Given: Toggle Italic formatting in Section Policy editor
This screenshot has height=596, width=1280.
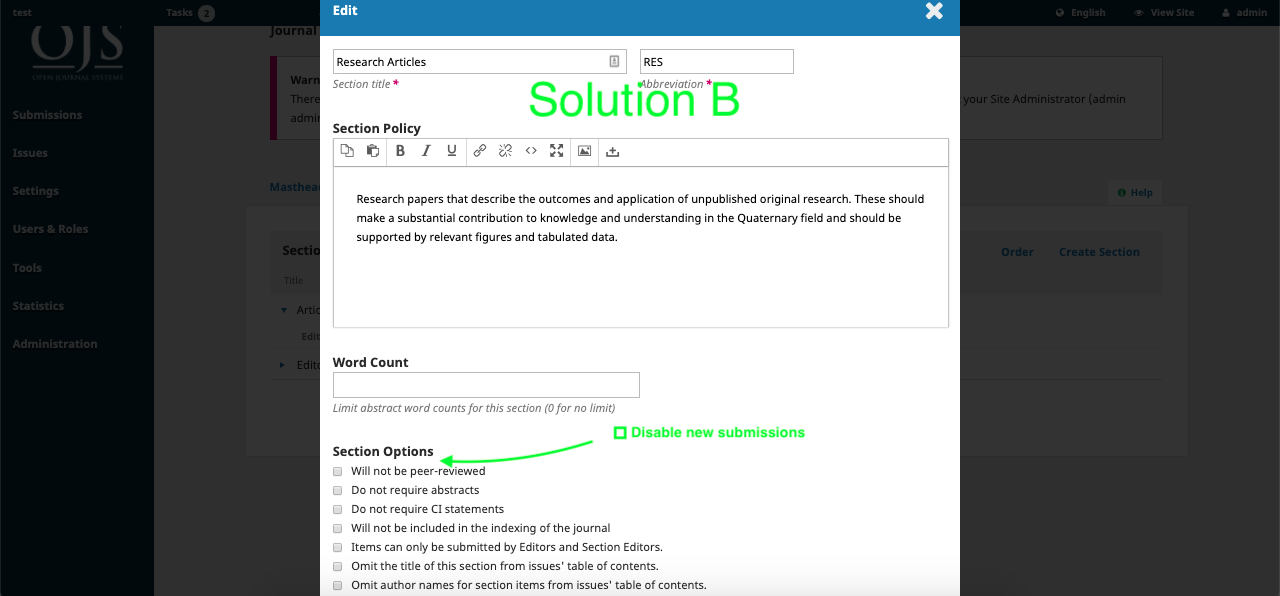Looking at the screenshot, I should coord(426,151).
